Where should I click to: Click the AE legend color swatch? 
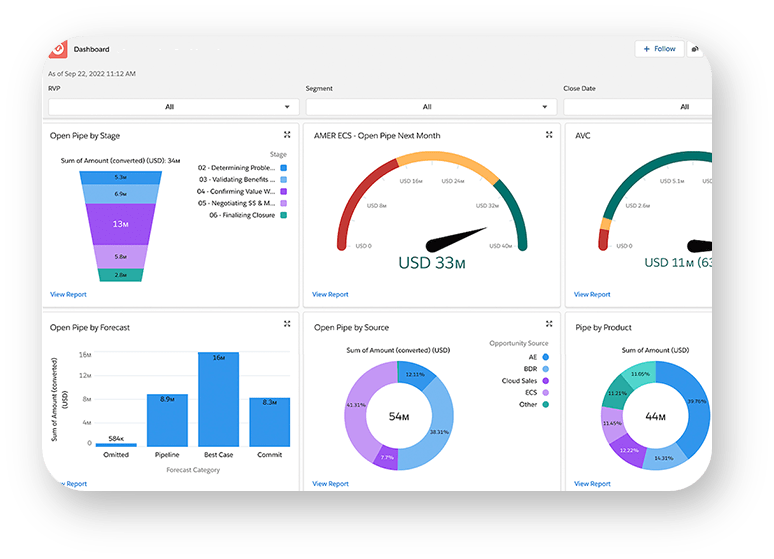pyautogui.click(x=547, y=356)
